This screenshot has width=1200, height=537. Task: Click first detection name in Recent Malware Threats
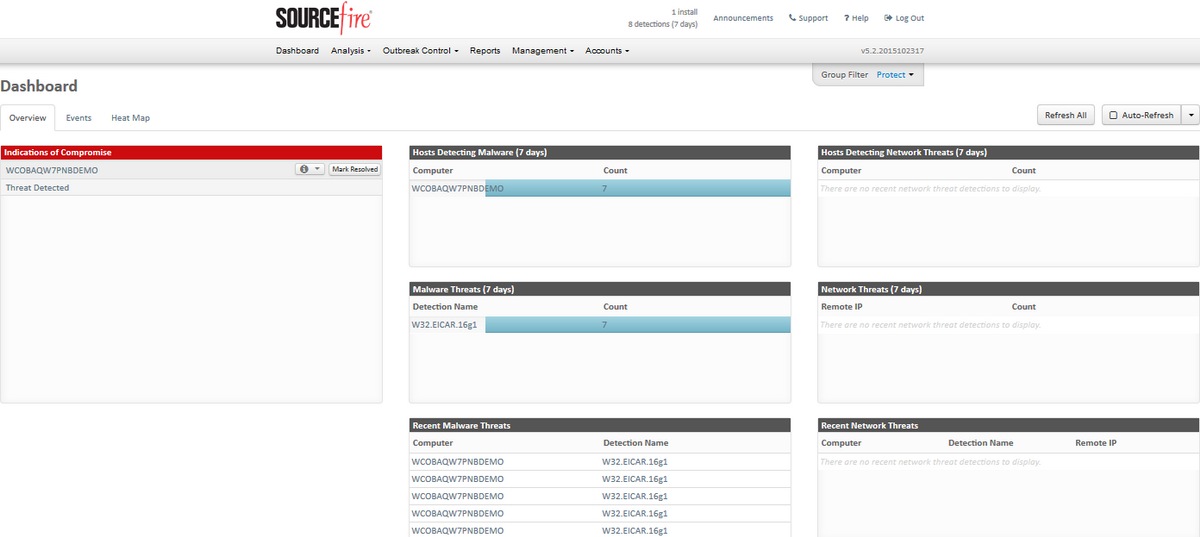[635, 462]
